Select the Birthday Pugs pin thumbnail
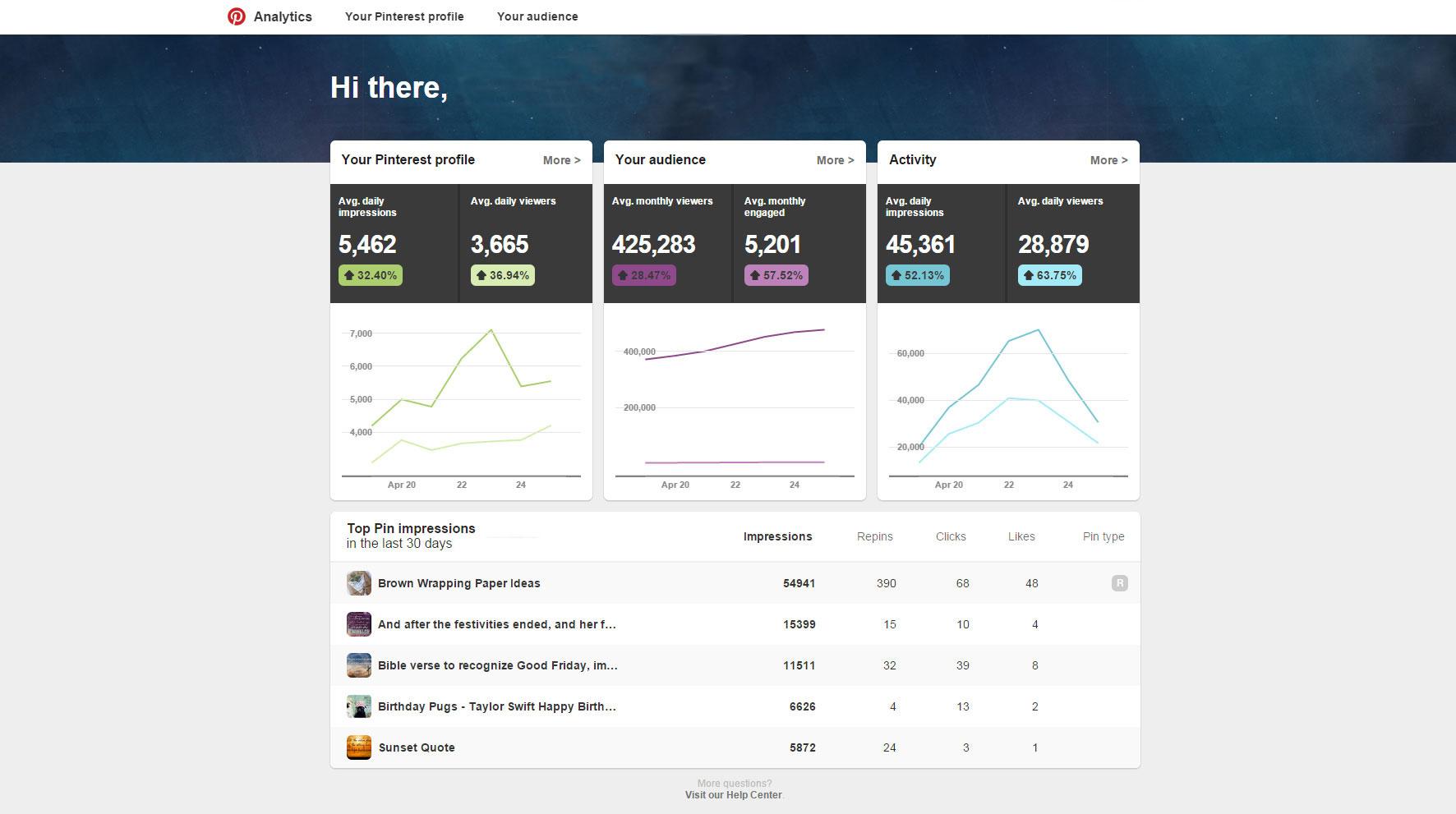Image resolution: width=1456 pixels, height=814 pixels. pos(358,706)
